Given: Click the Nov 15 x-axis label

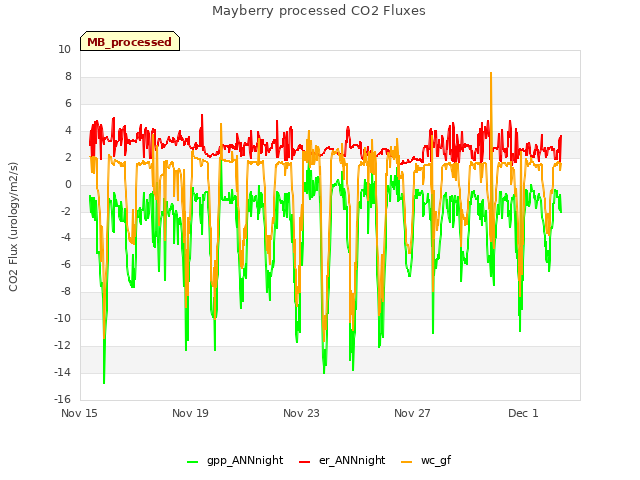Looking at the screenshot, I should [79, 413].
